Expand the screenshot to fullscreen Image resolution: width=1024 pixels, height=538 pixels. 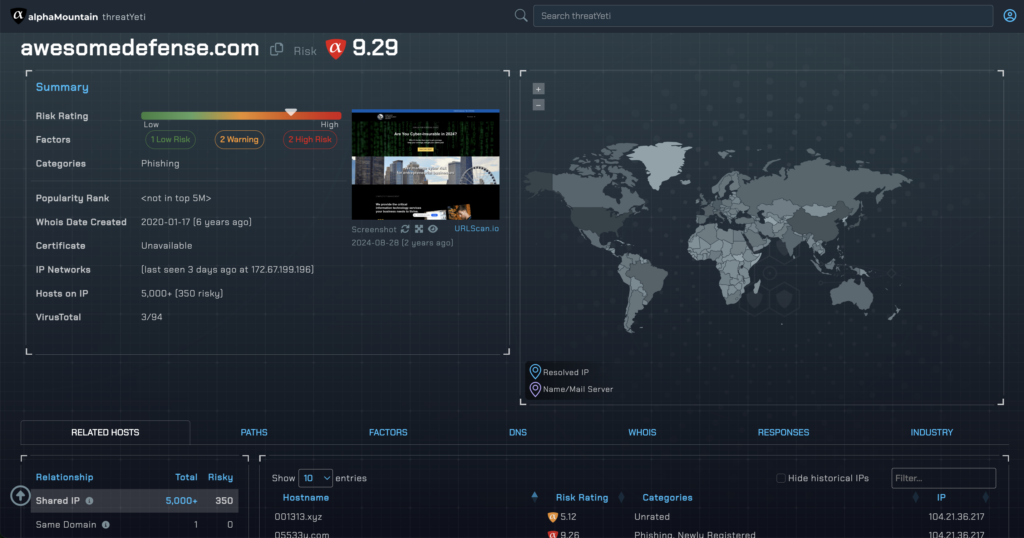419,229
